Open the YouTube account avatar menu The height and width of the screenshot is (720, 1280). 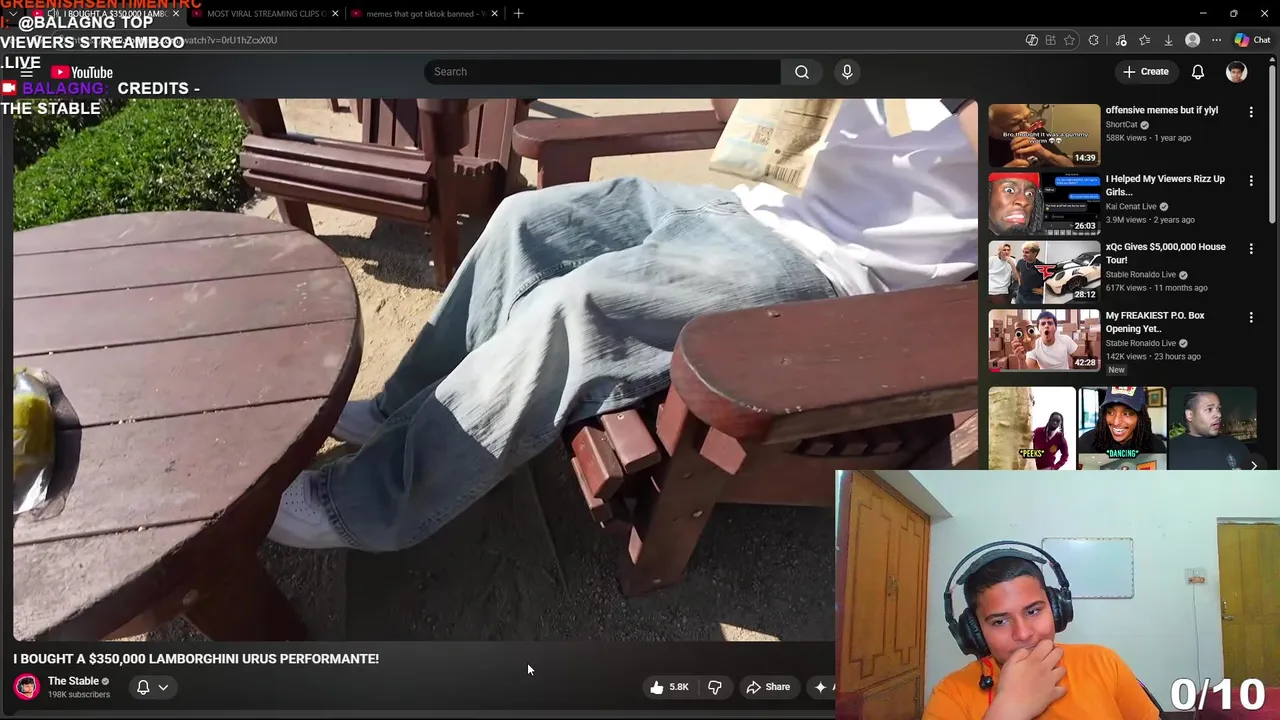click(x=1237, y=72)
